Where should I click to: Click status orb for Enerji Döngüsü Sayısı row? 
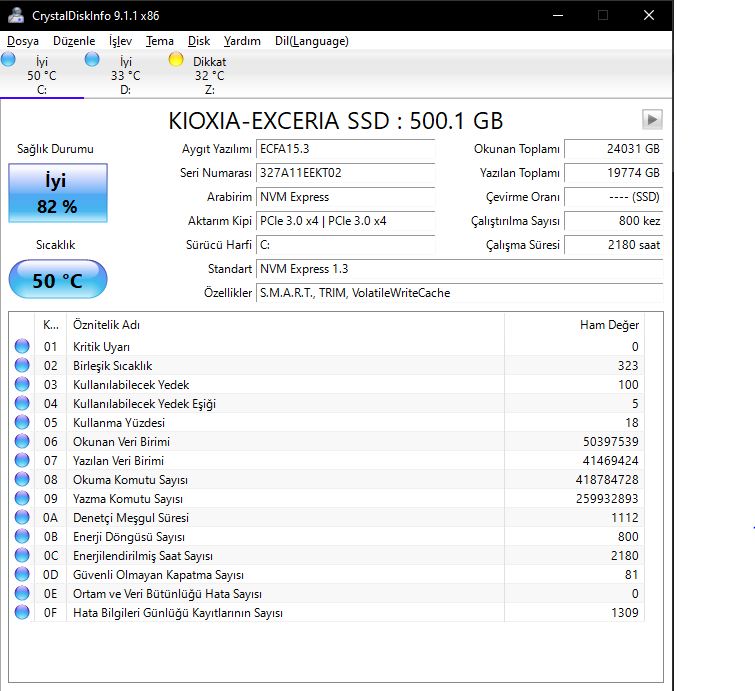tap(22, 536)
